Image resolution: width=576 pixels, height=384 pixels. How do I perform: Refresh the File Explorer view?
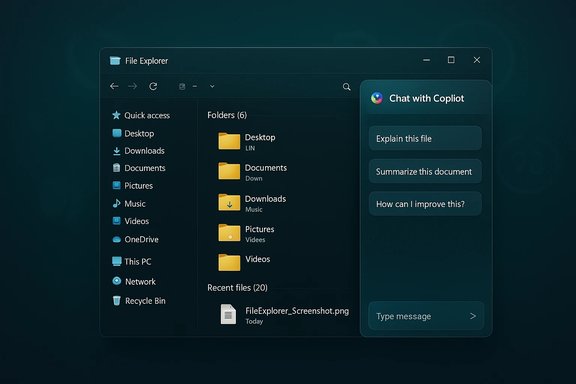click(153, 86)
